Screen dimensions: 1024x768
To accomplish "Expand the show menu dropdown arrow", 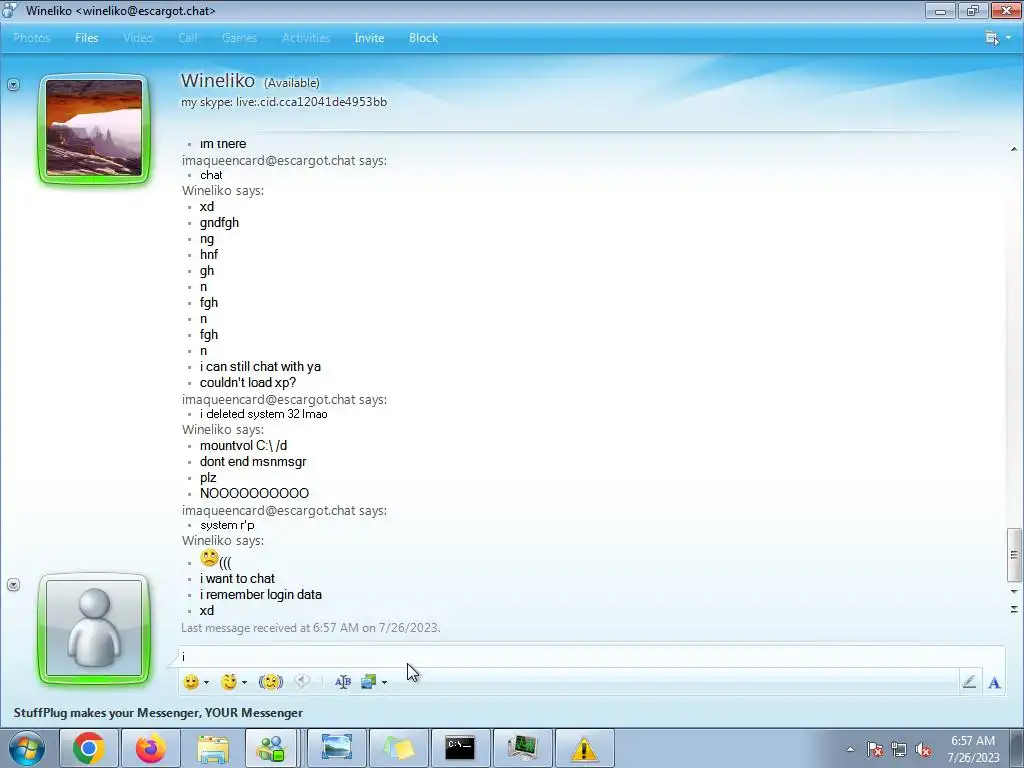I will [x=1008, y=38].
